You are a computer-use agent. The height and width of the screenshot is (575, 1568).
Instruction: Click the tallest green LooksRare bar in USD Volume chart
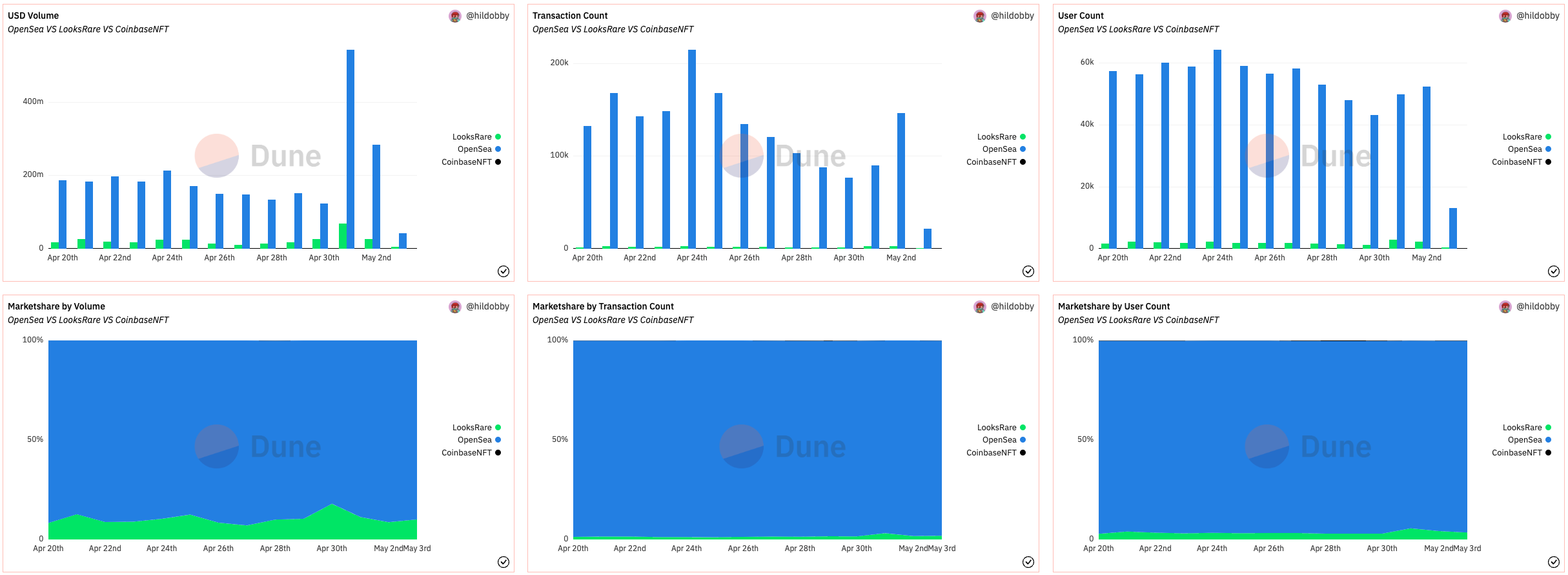pyautogui.click(x=343, y=236)
